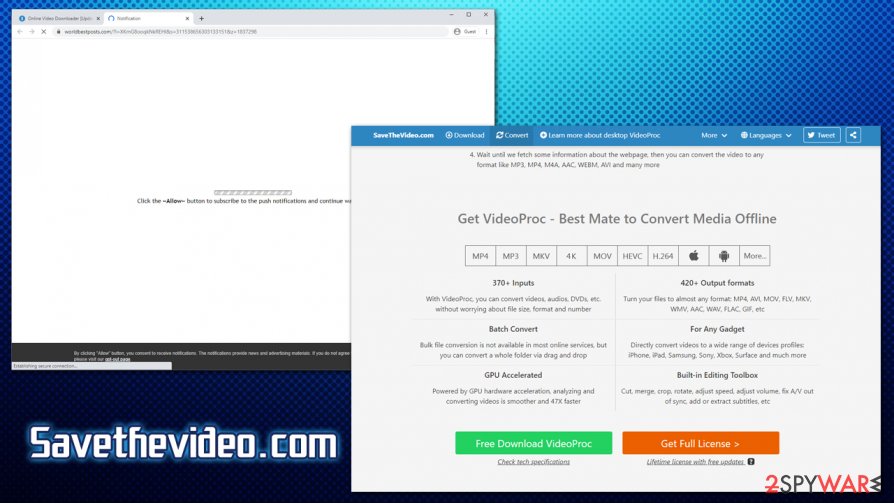Click the 'Built-in Editing Toolbox' heading

(717, 375)
